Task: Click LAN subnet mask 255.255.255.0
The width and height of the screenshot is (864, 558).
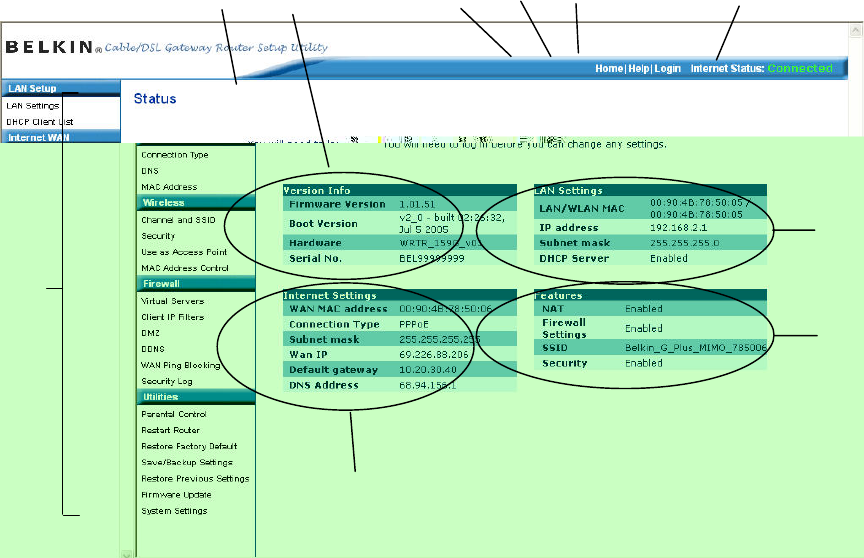Action: (x=684, y=242)
